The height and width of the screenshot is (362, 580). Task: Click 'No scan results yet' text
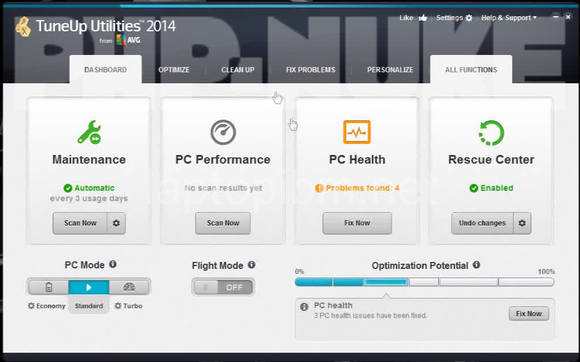point(223,188)
